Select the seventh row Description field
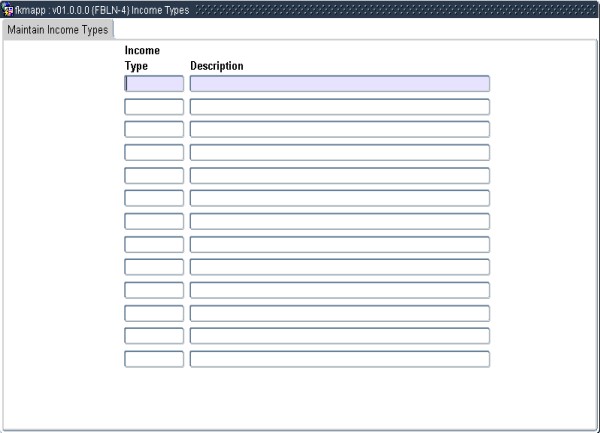The height and width of the screenshot is (433, 600). 340,221
